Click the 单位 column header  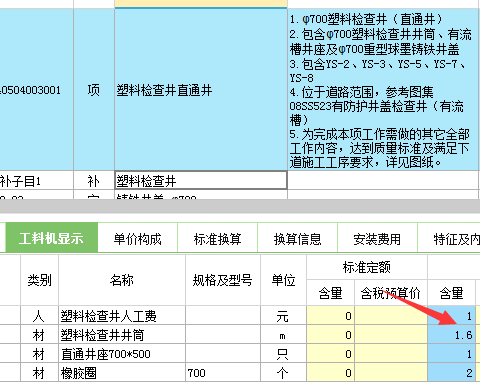(283, 280)
